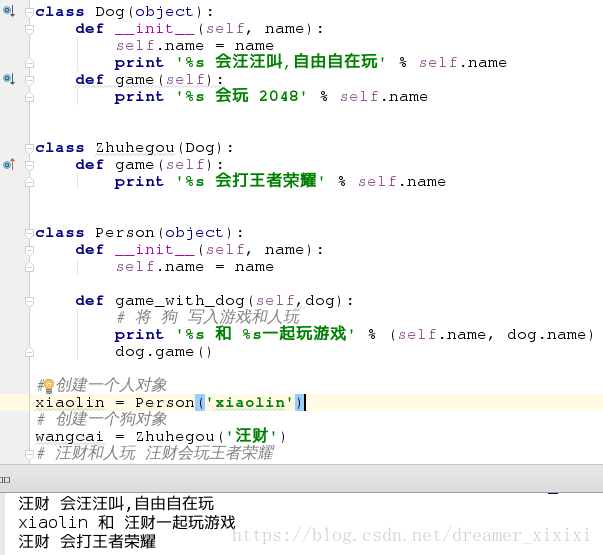The height and width of the screenshot is (555, 603).
Task: Click the overridden-method marker beside Dog's game method
Action: click(9, 79)
